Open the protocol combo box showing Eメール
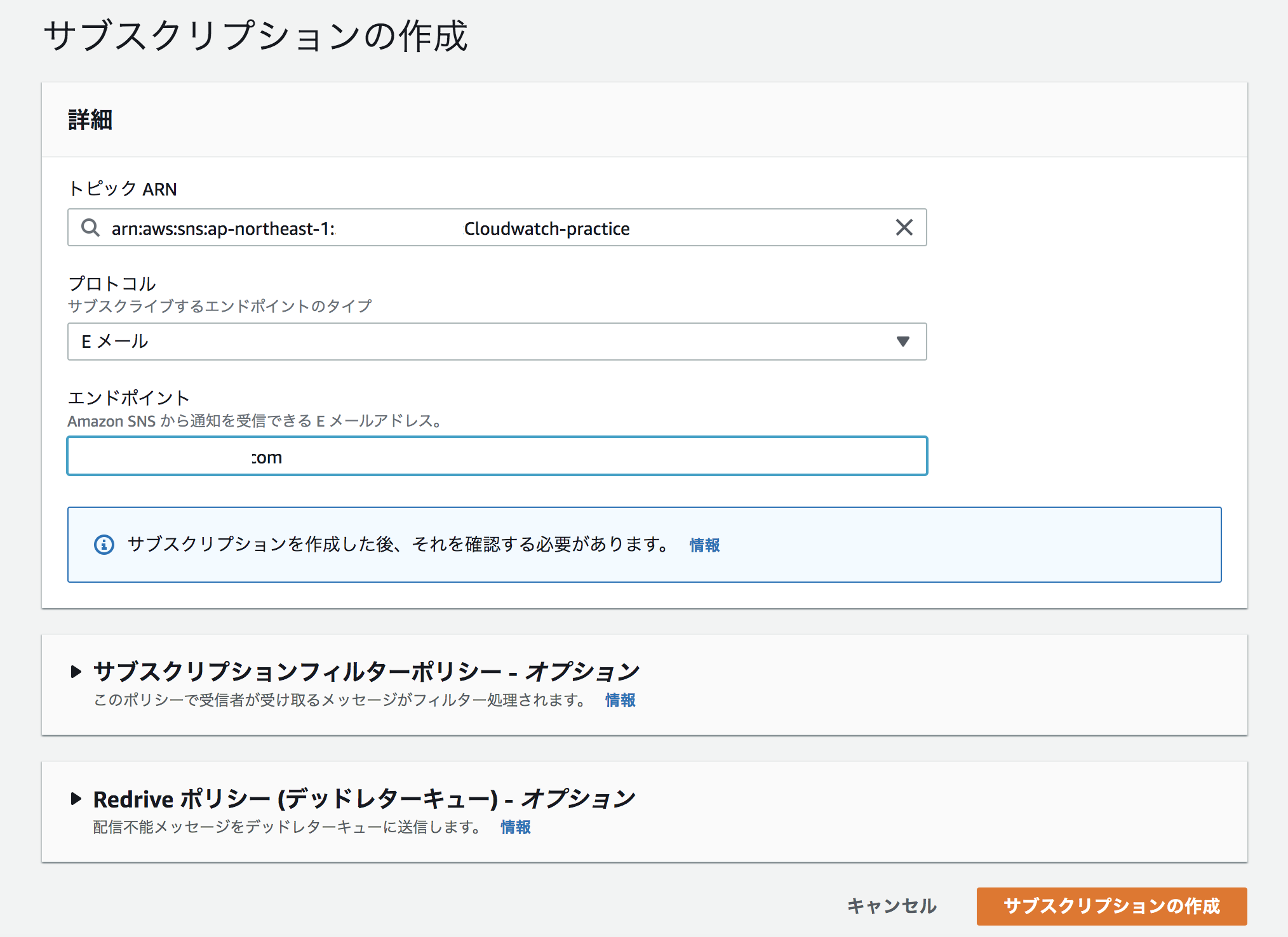The image size is (1288, 937). (495, 342)
